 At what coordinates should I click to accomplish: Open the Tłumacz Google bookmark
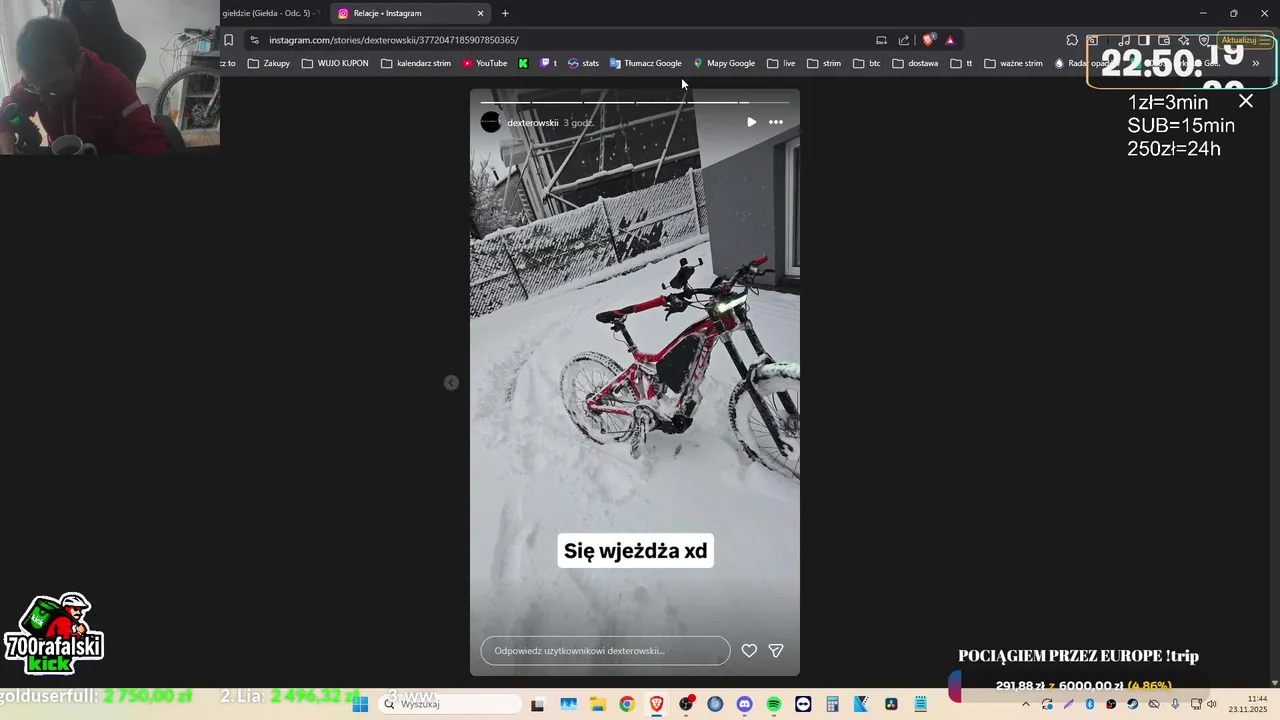[x=645, y=63]
